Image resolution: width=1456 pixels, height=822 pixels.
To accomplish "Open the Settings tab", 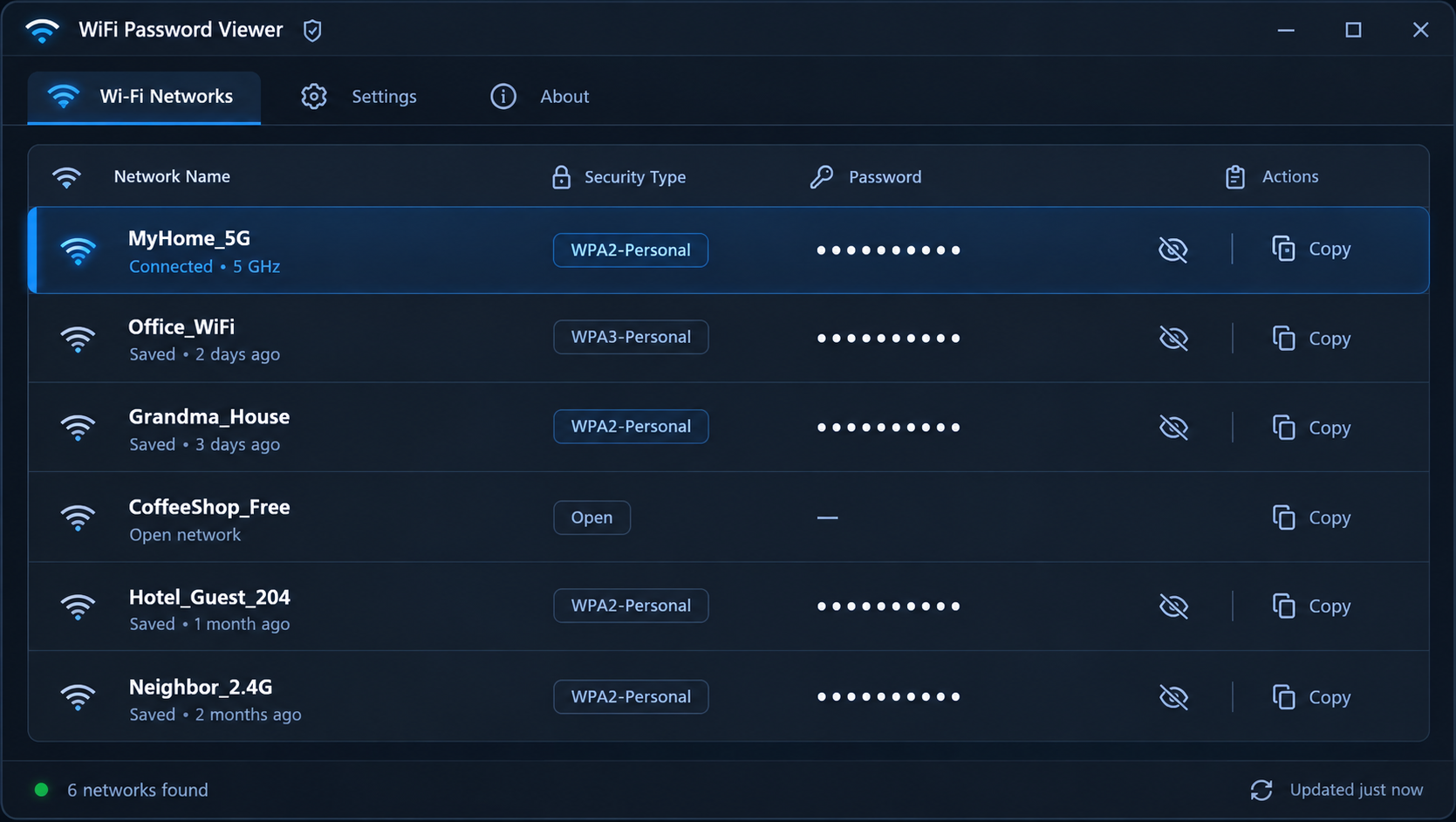I will click(x=359, y=96).
